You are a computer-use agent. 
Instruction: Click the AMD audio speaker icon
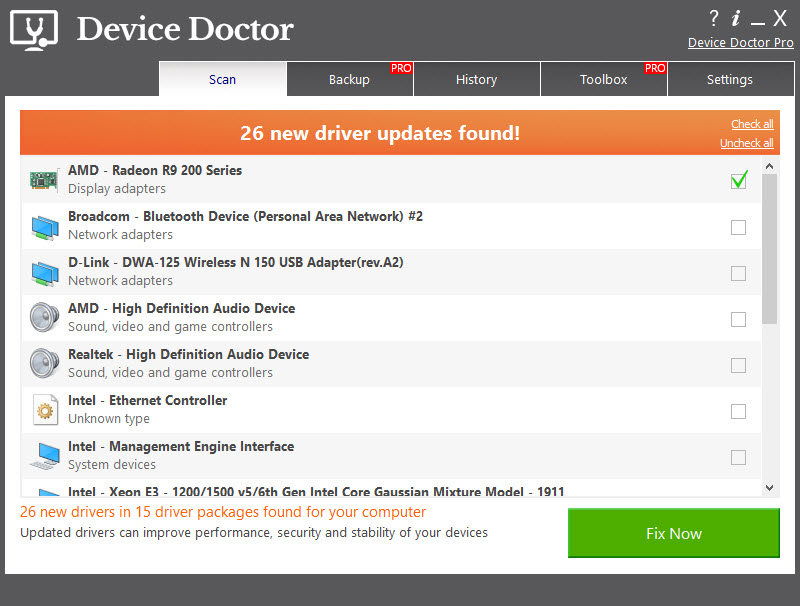44,317
